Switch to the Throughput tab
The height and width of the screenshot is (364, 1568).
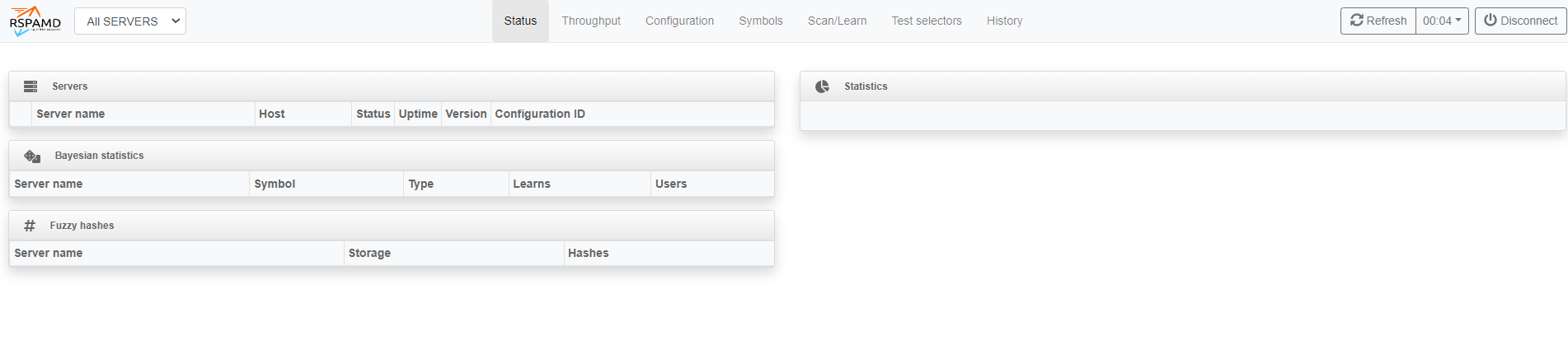(591, 21)
